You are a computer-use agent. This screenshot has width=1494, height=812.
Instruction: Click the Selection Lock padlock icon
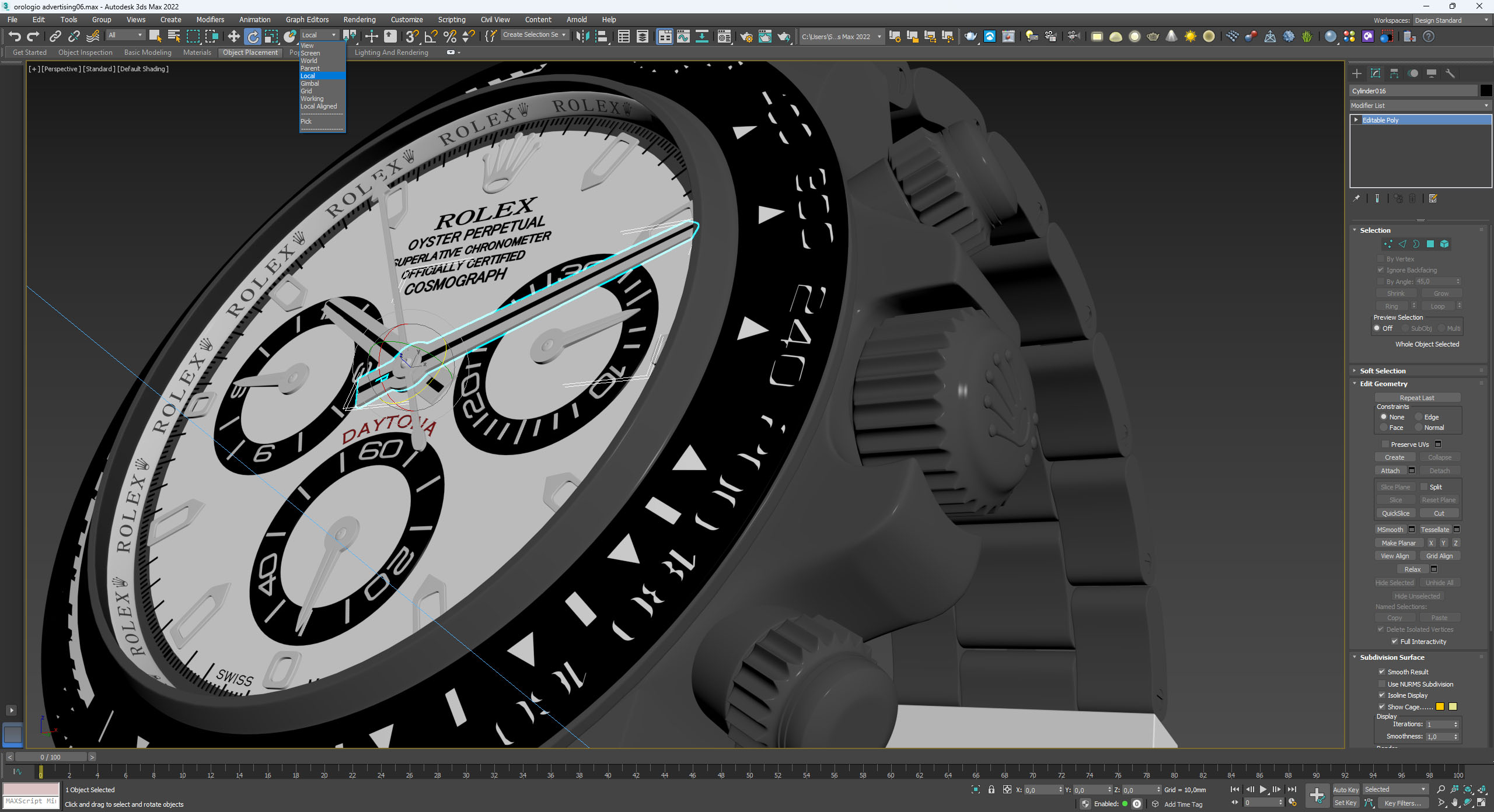click(x=992, y=789)
